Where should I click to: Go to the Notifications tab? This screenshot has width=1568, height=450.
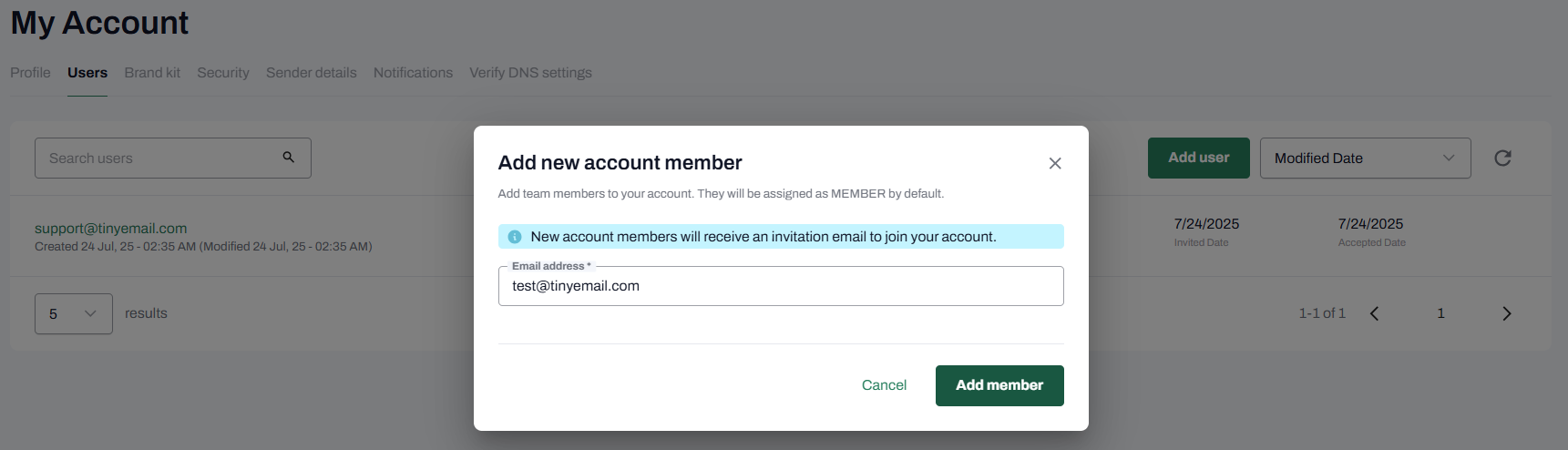point(413,73)
